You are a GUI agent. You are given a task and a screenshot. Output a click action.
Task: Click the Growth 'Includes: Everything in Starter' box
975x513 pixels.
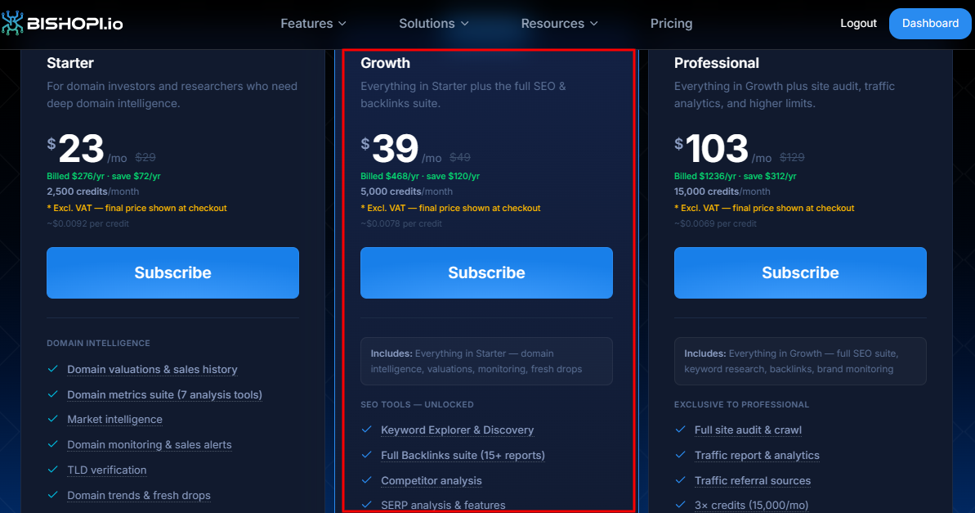(x=486, y=361)
